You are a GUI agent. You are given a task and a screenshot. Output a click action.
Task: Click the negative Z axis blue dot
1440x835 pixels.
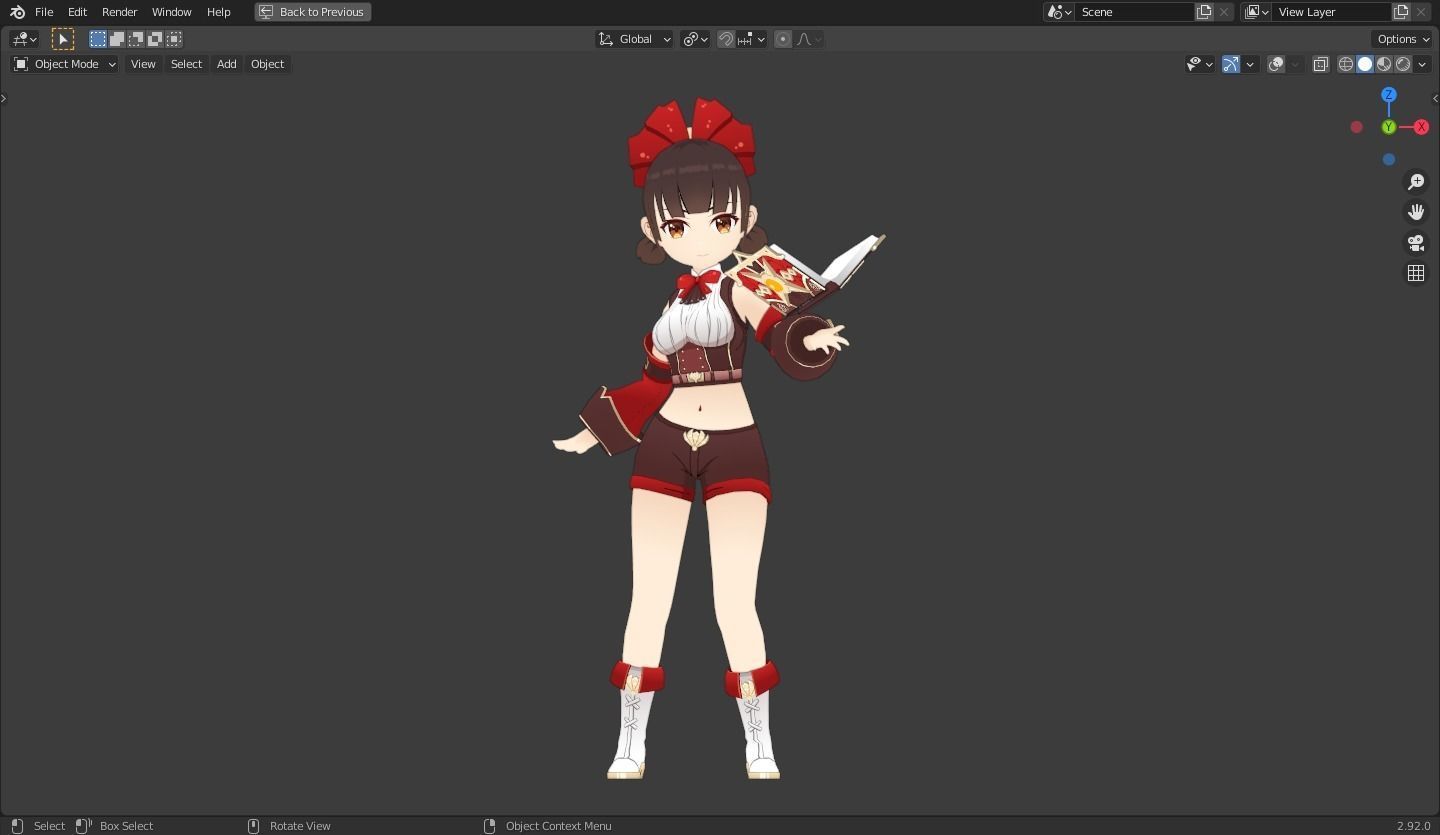pos(1388,159)
